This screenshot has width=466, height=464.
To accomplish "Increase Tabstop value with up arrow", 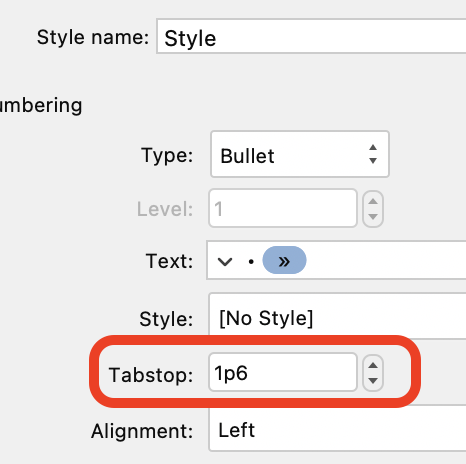I will (x=373, y=366).
